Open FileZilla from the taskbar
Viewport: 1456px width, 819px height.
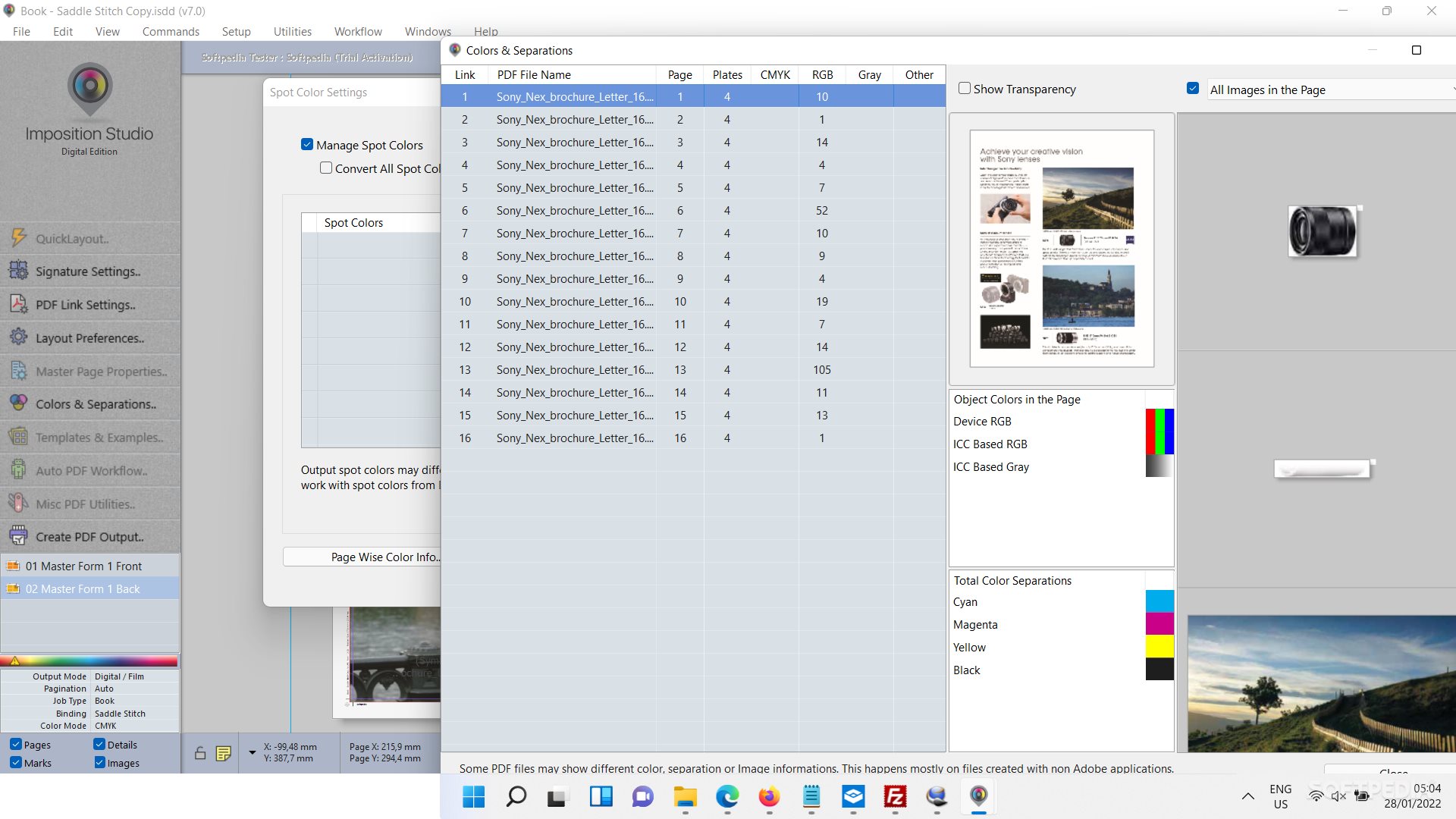pyautogui.click(x=896, y=797)
